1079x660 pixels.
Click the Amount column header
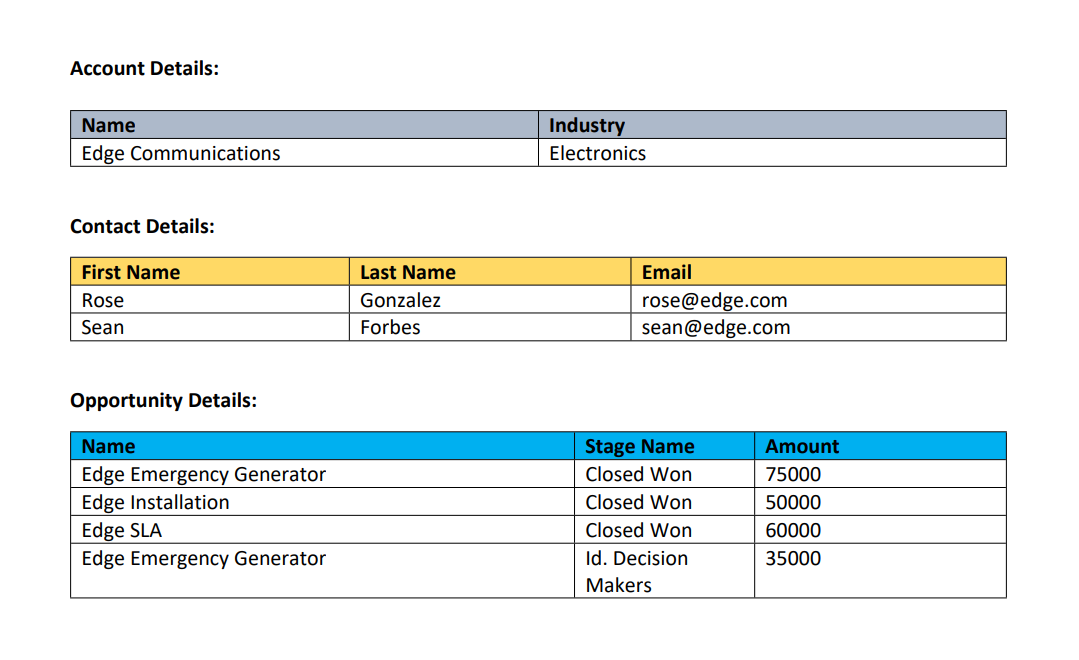880,446
